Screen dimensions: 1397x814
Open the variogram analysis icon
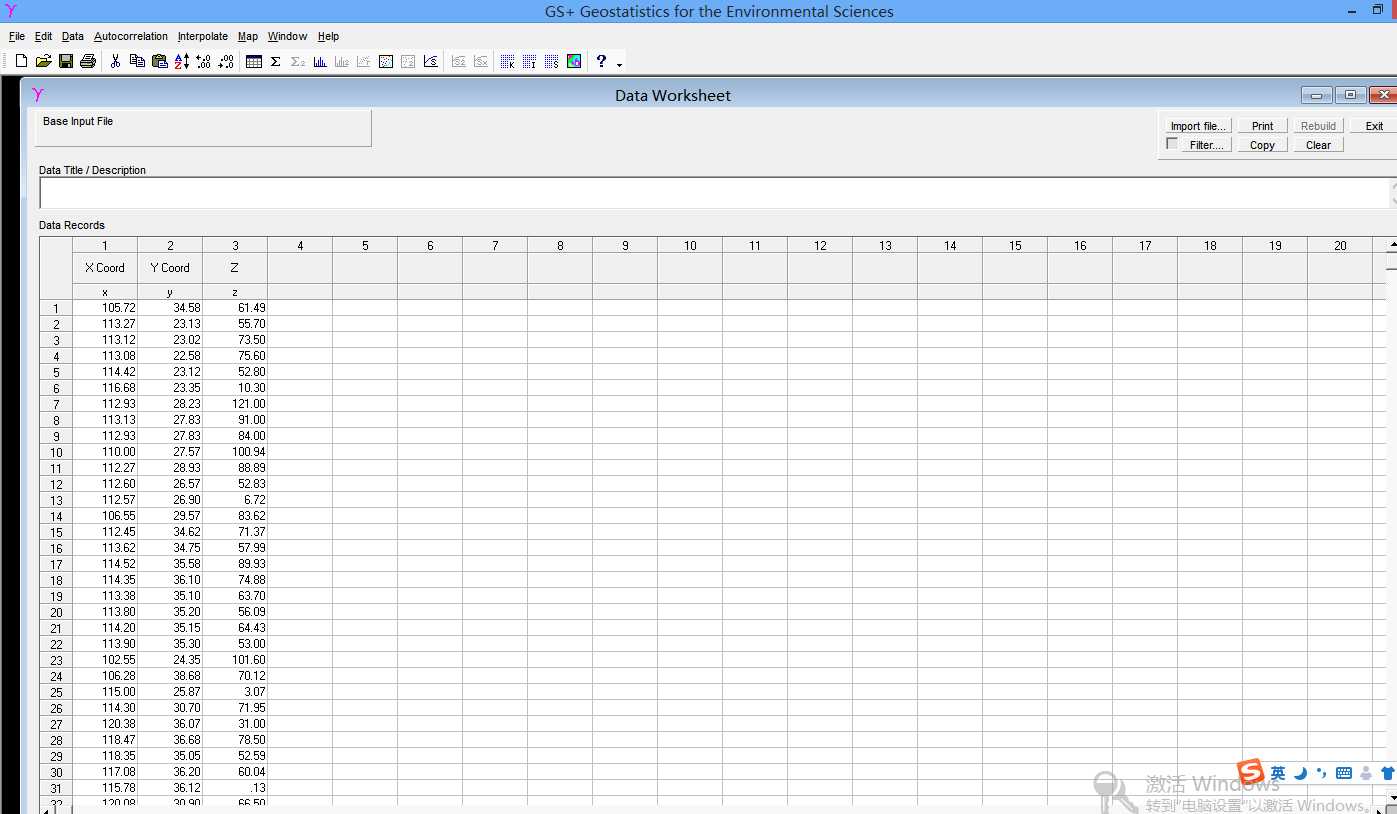click(431, 61)
